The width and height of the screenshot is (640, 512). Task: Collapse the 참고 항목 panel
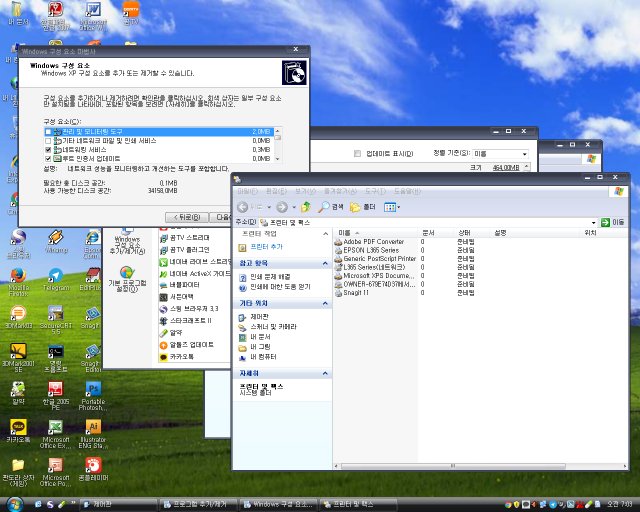325,264
